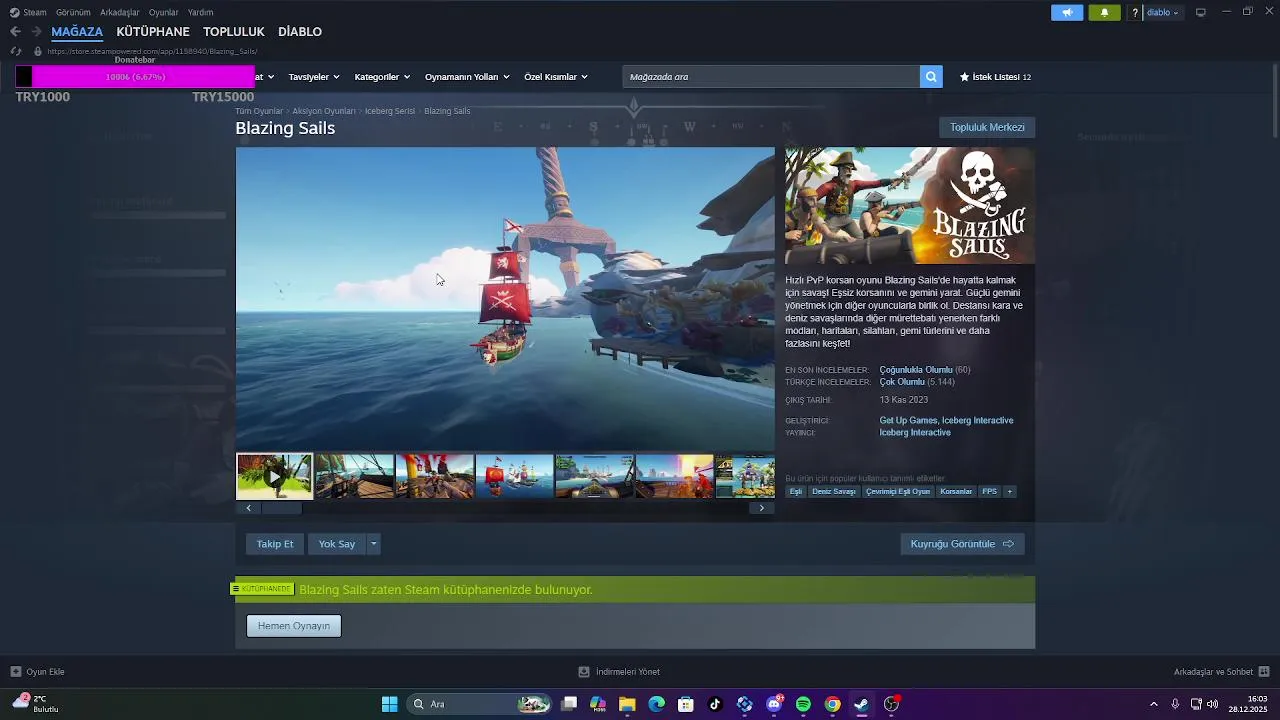Open the diablo account dropdown

point(1162,12)
